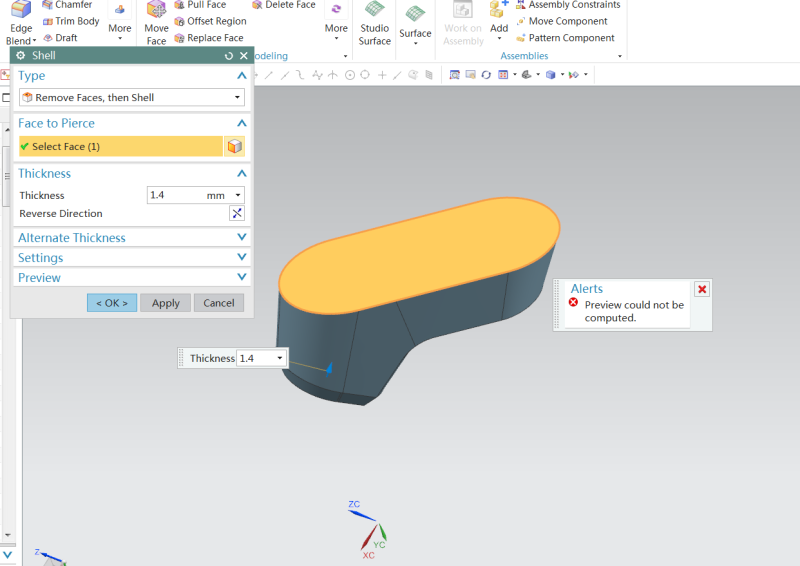Open the Edge Blend dropdown arrow
800x566 pixels.
(34, 41)
